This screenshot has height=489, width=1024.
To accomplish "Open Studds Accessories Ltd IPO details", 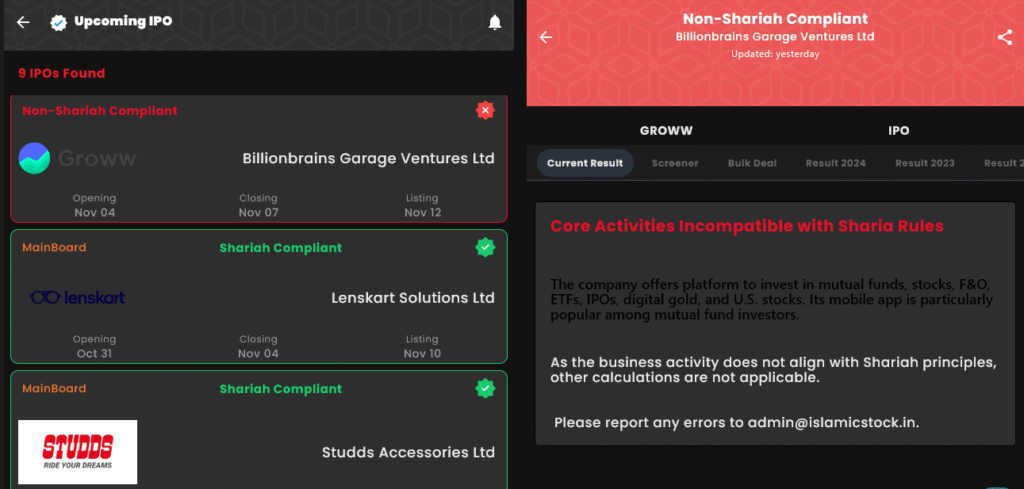I will point(408,452).
